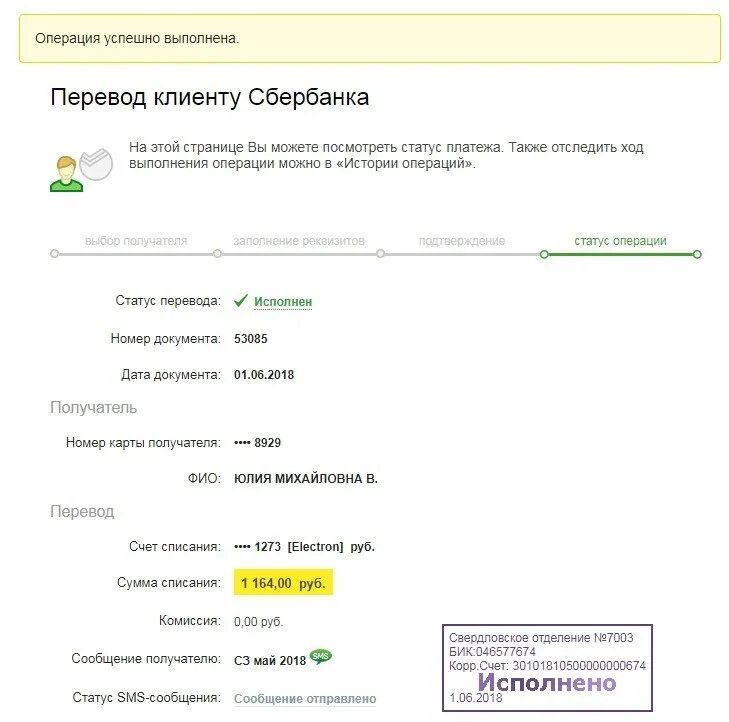Image resolution: width=729 pixels, height=722 pixels.
Task: Click the highlighted 1 164,00 руб. amount
Action: (x=284, y=583)
